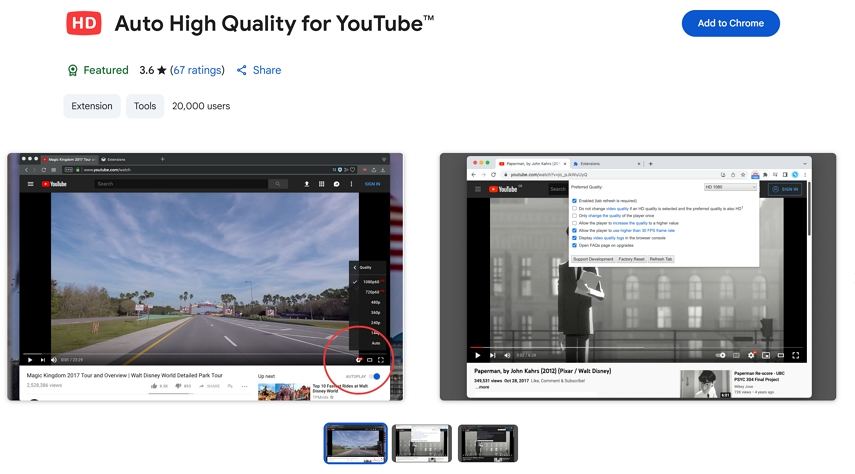Open the Magic Kingdom screenshot slide
This screenshot has width=855, height=474.
pos(206,277)
